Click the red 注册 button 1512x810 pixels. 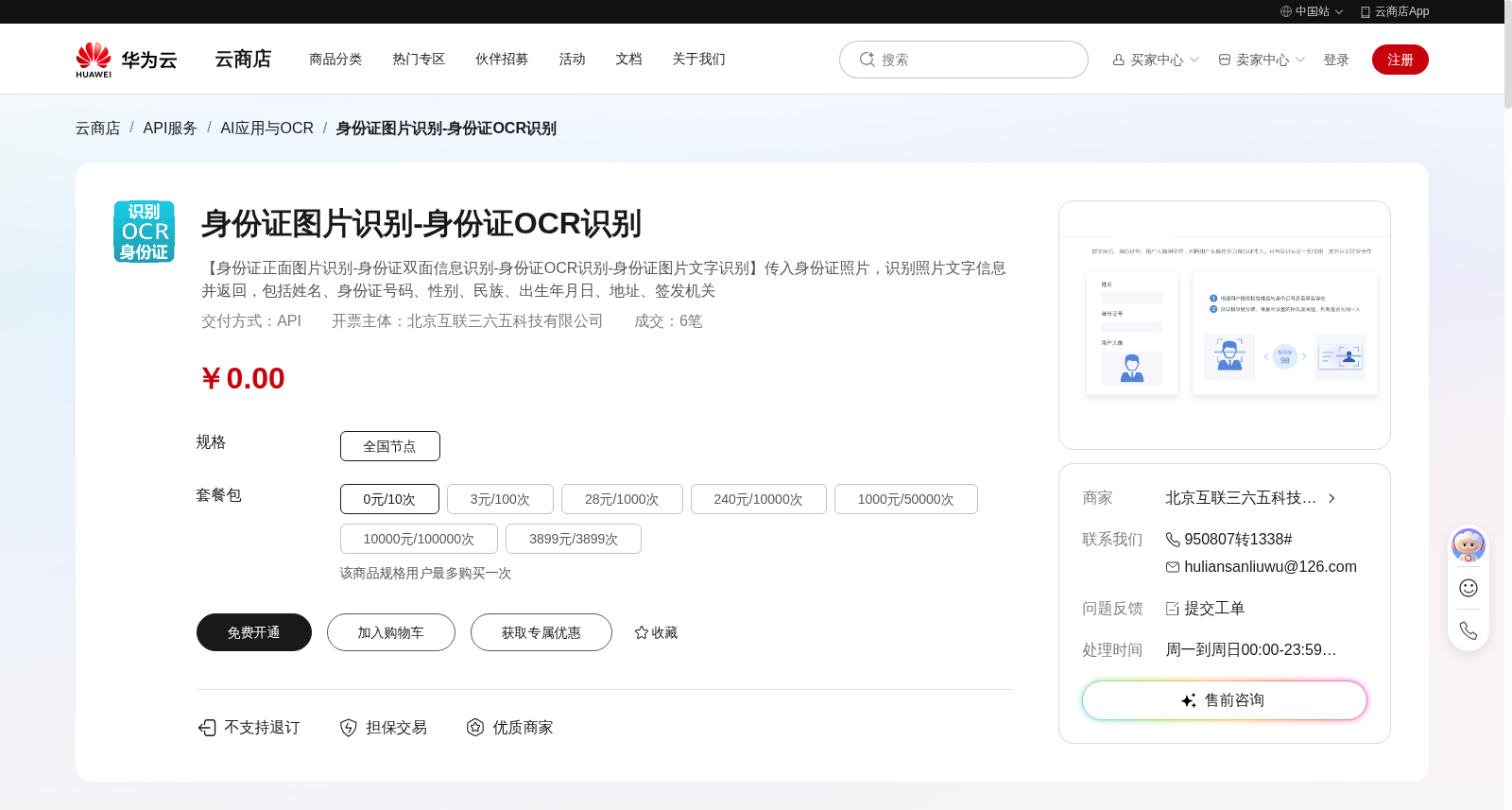tap(1400, 60)
